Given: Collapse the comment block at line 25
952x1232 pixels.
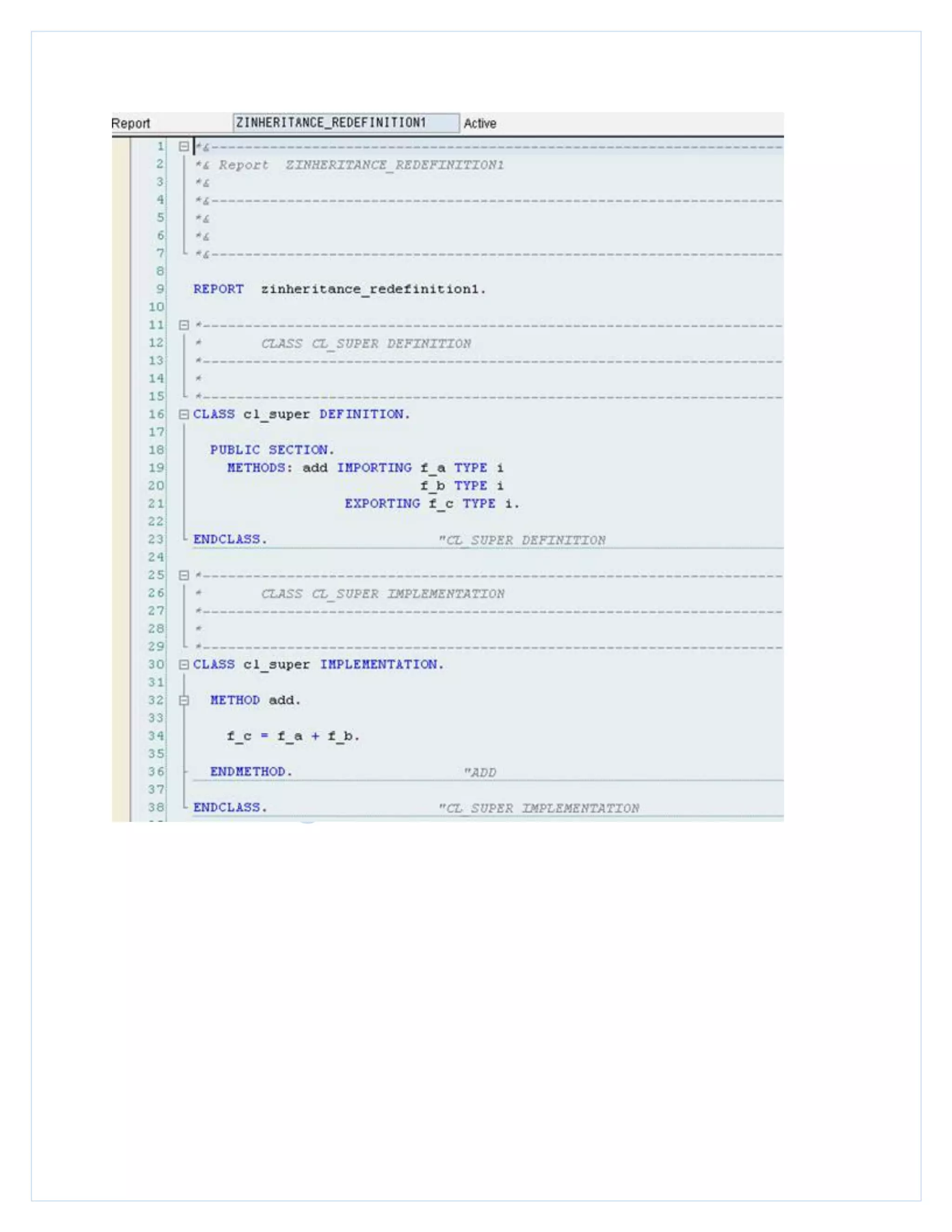Looking at the screenshot, I should 184,576.
